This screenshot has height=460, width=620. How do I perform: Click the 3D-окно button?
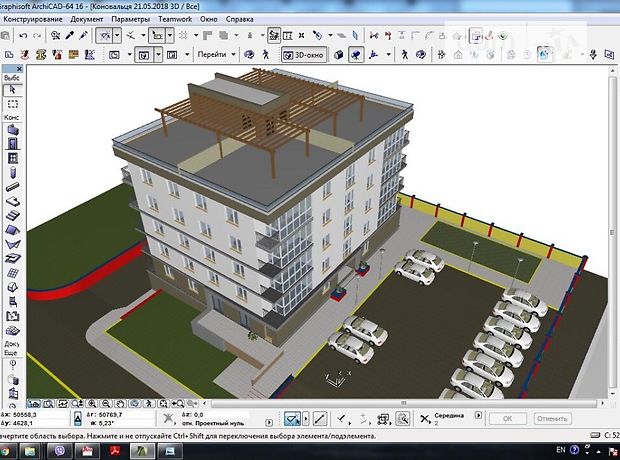[304, 55]
